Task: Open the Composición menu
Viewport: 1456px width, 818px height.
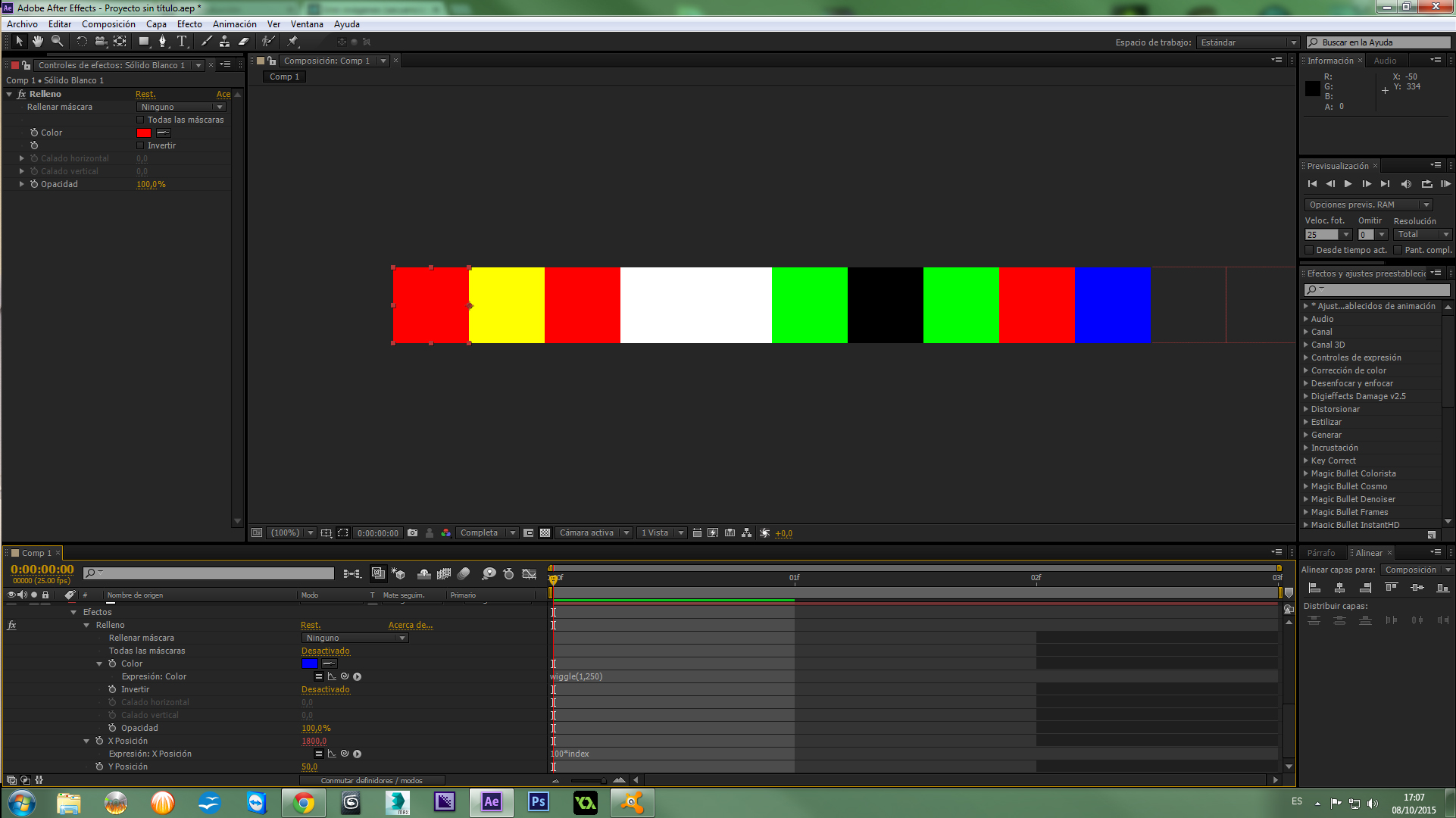Action: (x=108, y=24)
